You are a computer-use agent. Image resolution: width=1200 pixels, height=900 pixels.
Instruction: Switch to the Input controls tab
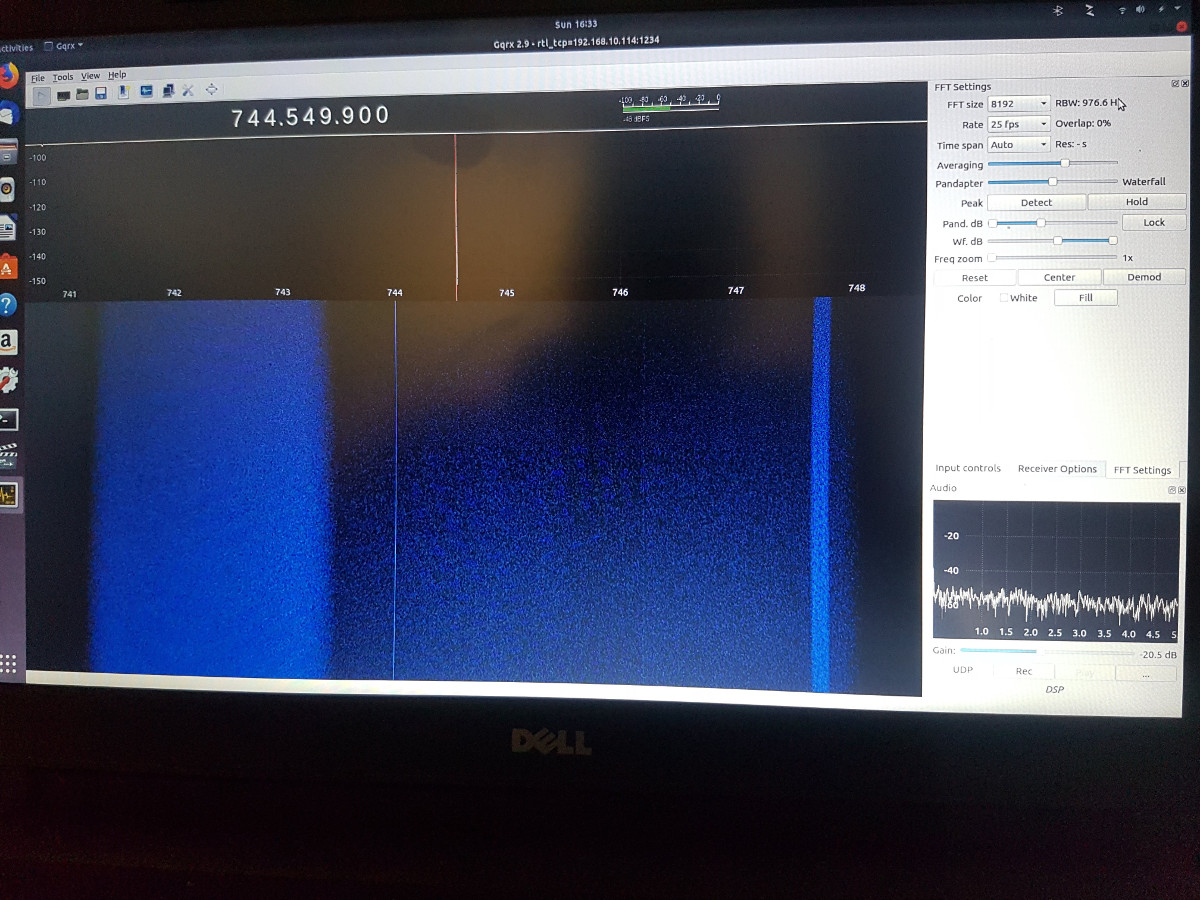pos(968,468)
